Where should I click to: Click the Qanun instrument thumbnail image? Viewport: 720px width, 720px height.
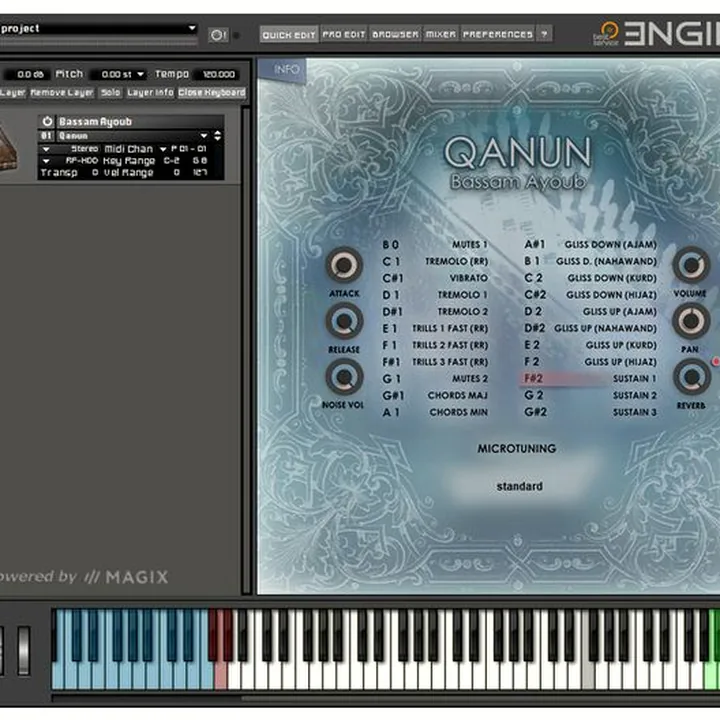pyautogui.click(x=8, y=149)
